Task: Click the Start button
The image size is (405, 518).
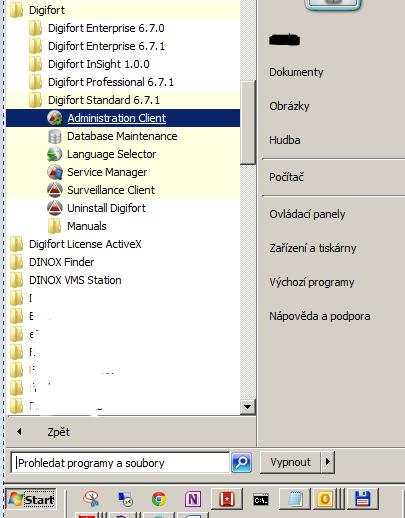Action: [31, 499]
